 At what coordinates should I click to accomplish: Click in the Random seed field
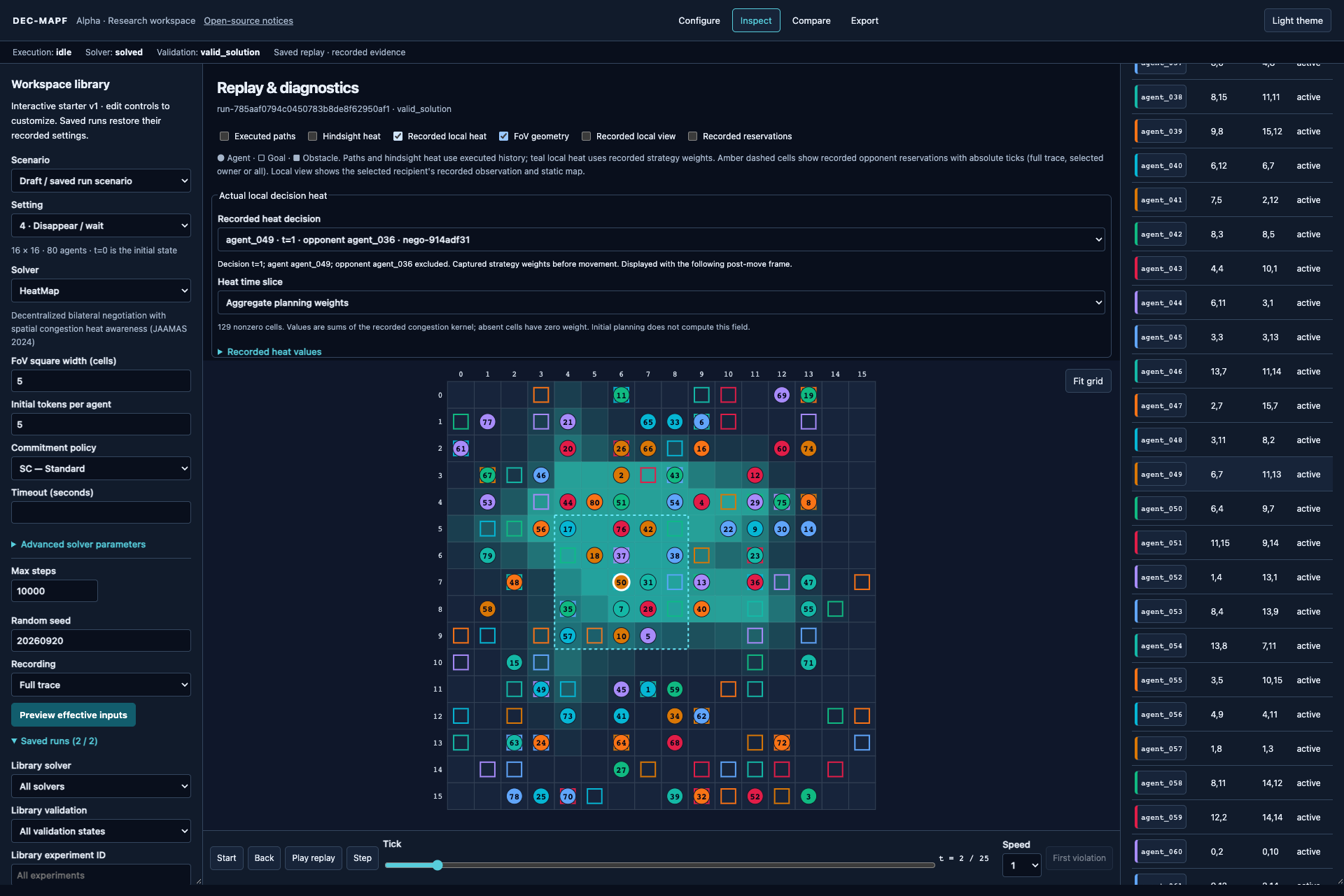(101, 640)
